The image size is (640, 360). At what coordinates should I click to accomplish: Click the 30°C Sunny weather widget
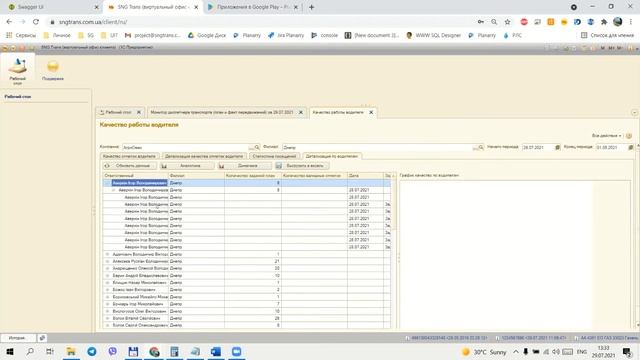[x=484, y=352]
